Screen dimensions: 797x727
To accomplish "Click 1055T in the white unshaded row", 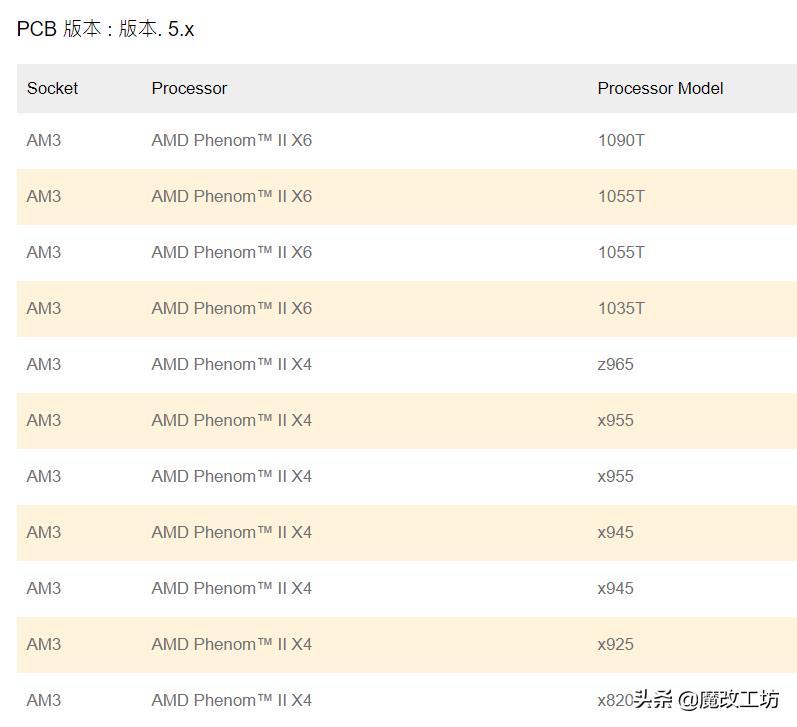I will (x=621, y=252).
